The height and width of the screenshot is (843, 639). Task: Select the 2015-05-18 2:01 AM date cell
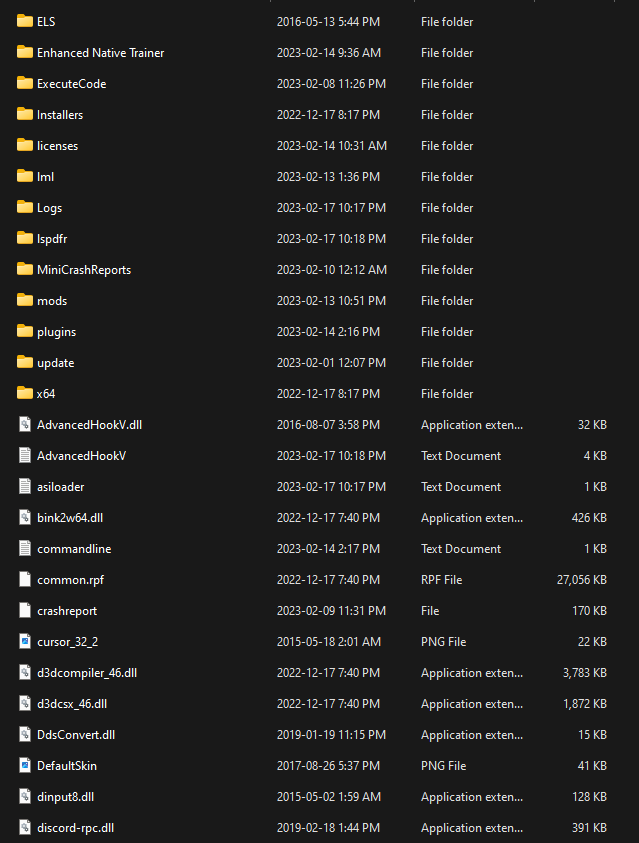point(329,641)
